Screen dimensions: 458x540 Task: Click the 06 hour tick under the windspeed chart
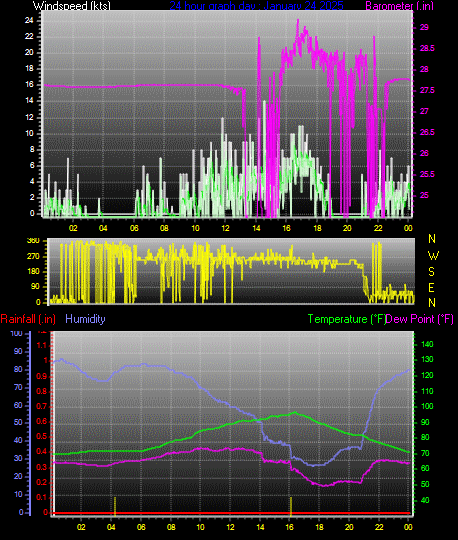[134, 228]
